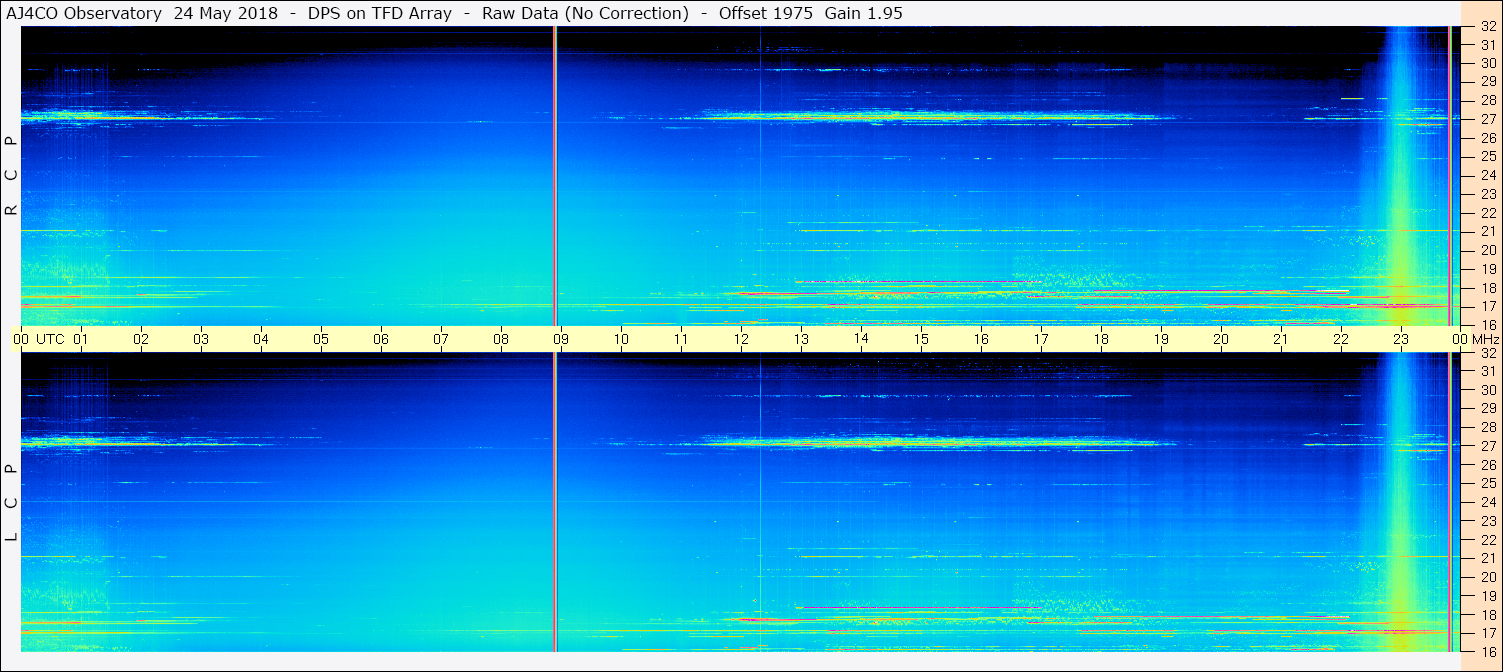Click the 18 MHz label on LCP scale

coord(1488,614)
